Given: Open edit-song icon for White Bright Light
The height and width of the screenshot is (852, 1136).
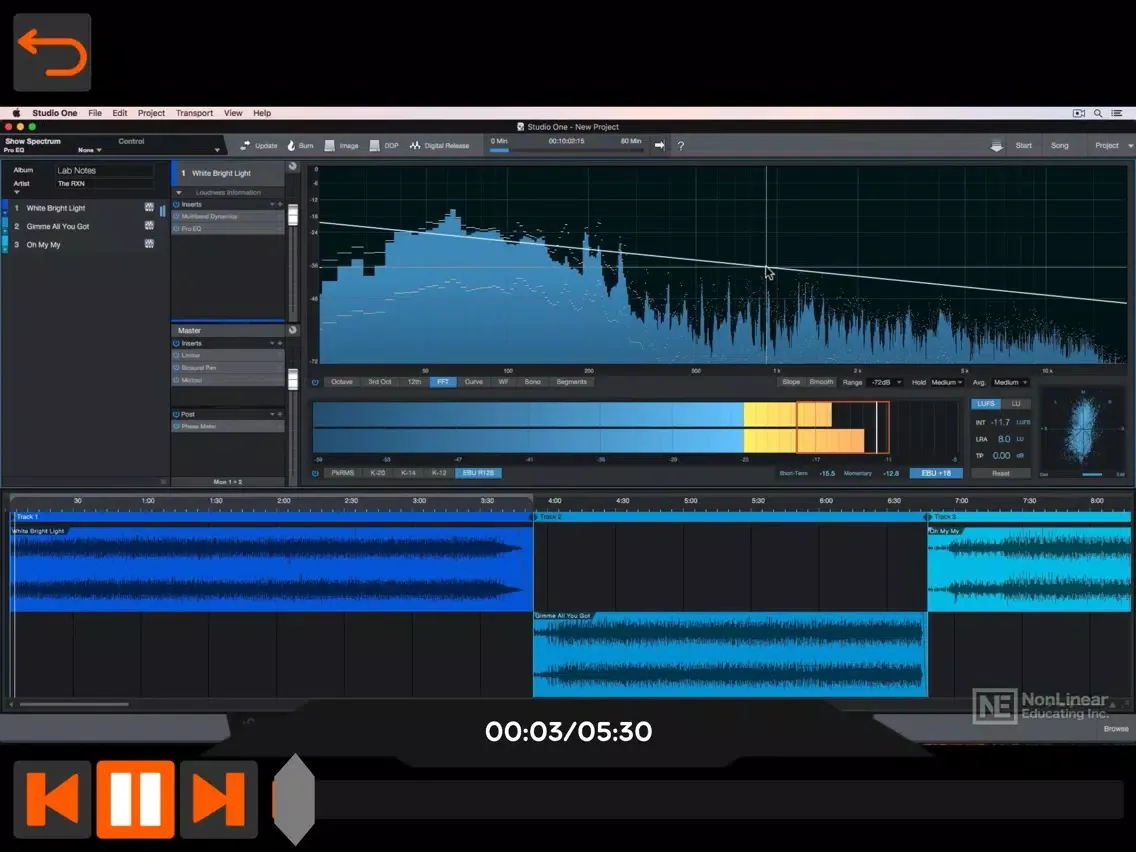Looking at the screenshot, I should point(149,207).
